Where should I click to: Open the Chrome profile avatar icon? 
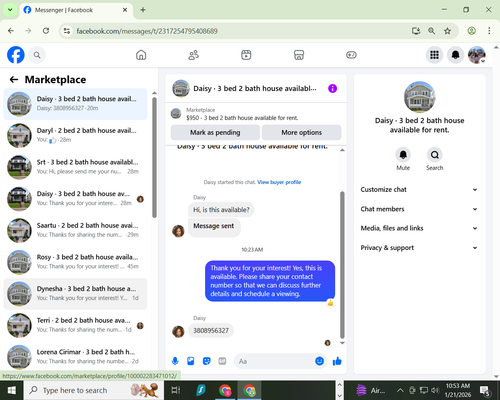[472, 31]
